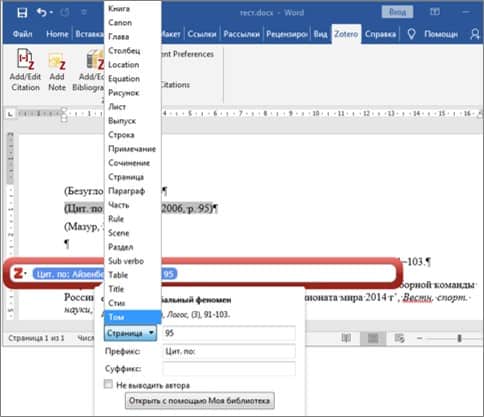The image size is (484, 417).
Task: Toggle Не выводить автора checkbox
Action: [x=108, y=384]
